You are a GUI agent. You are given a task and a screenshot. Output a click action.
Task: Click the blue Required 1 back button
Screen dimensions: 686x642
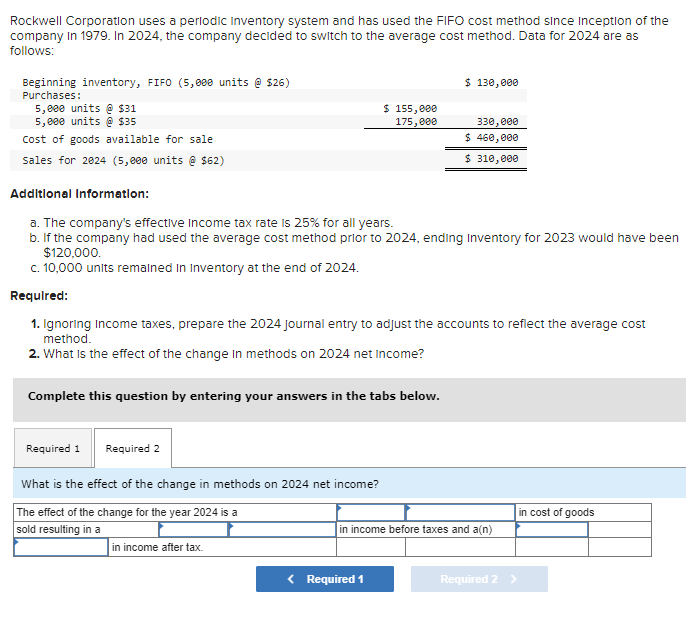pos(325,579)
